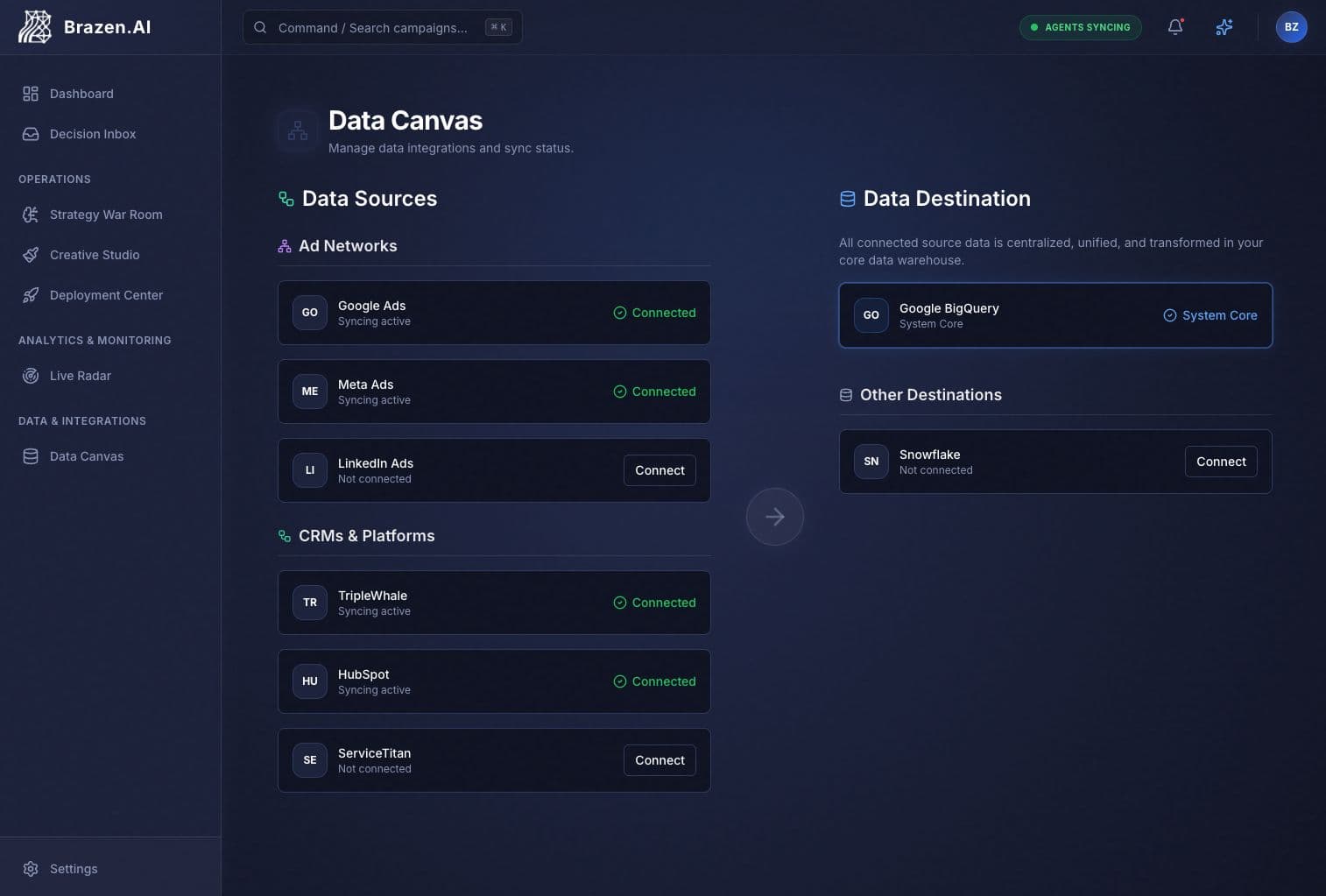The height and width of the screenshot is (896, 1326).
Task: Click the TR badge on TripleWhale
Action: 310,603
